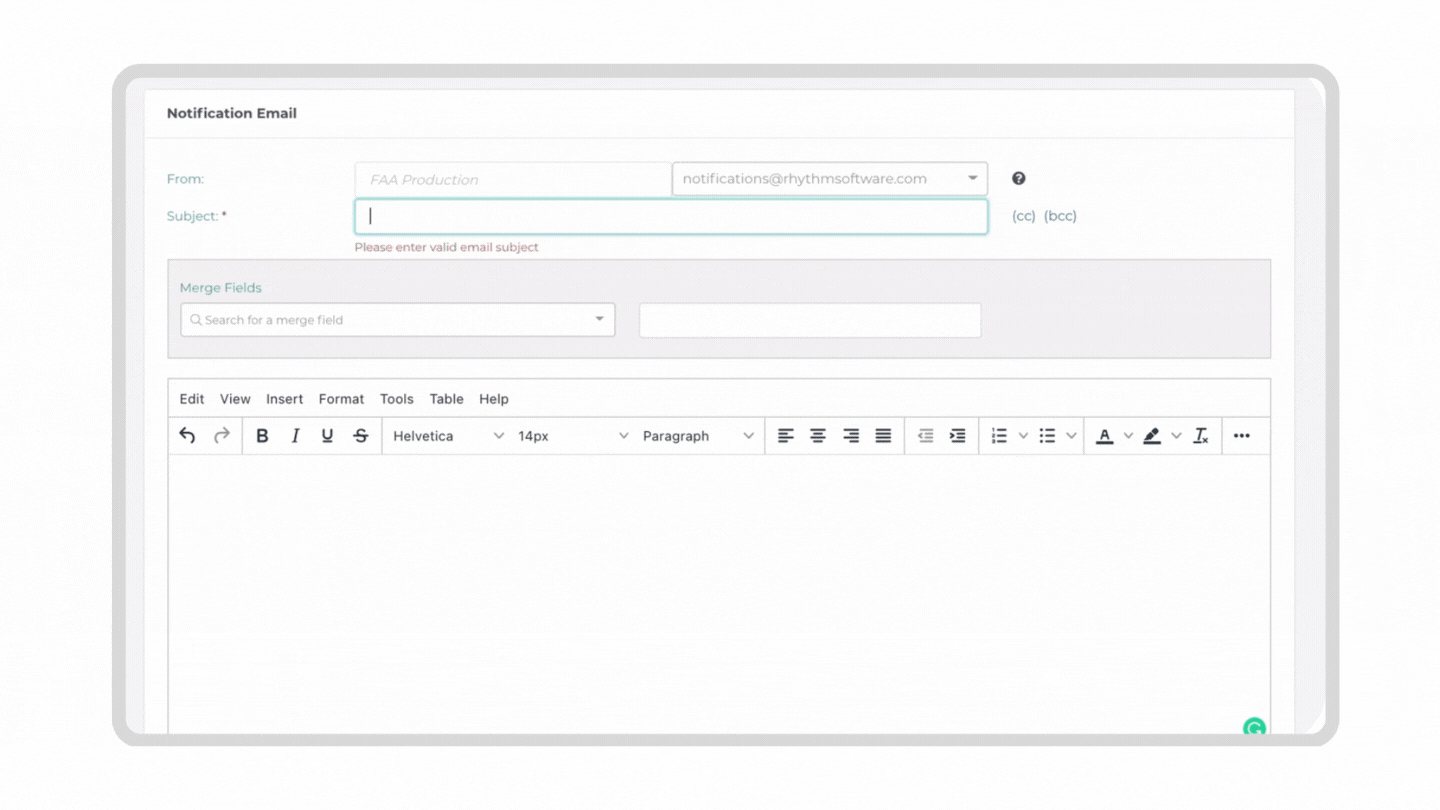Click inside the email body editor
Viewport: 1440px width, 810px height.
click(719, 595)
